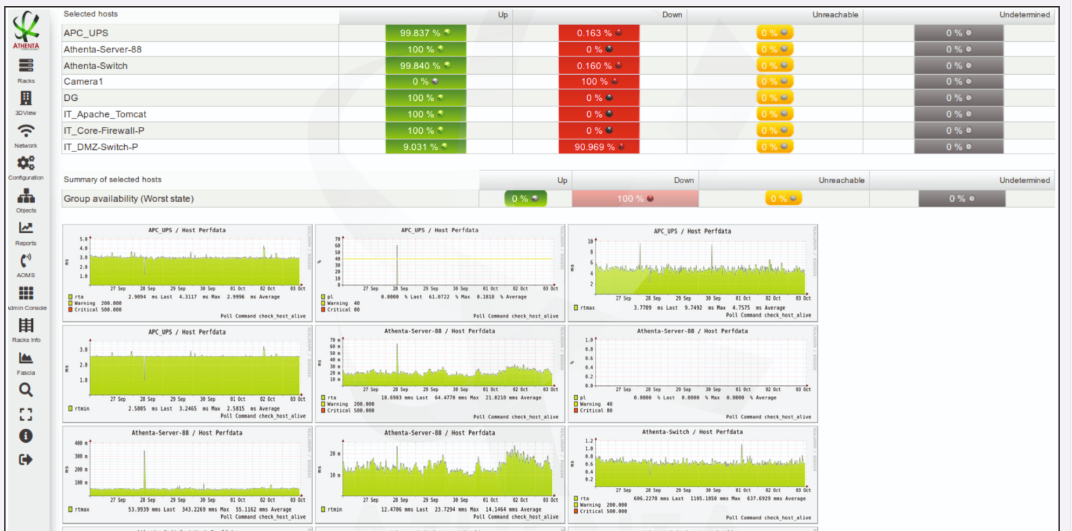Open the Athenta-Server-88 rta graph
The width and height of the screenshot is (1072, 531).
click(440, 373)
